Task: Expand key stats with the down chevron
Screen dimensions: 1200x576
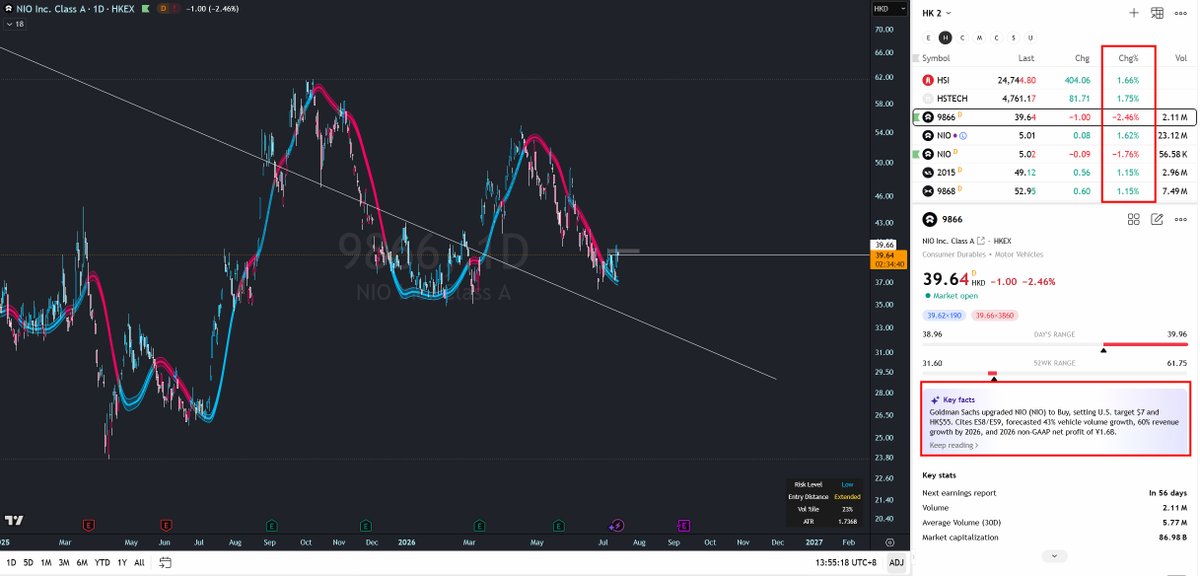Action: (1054, 555)
